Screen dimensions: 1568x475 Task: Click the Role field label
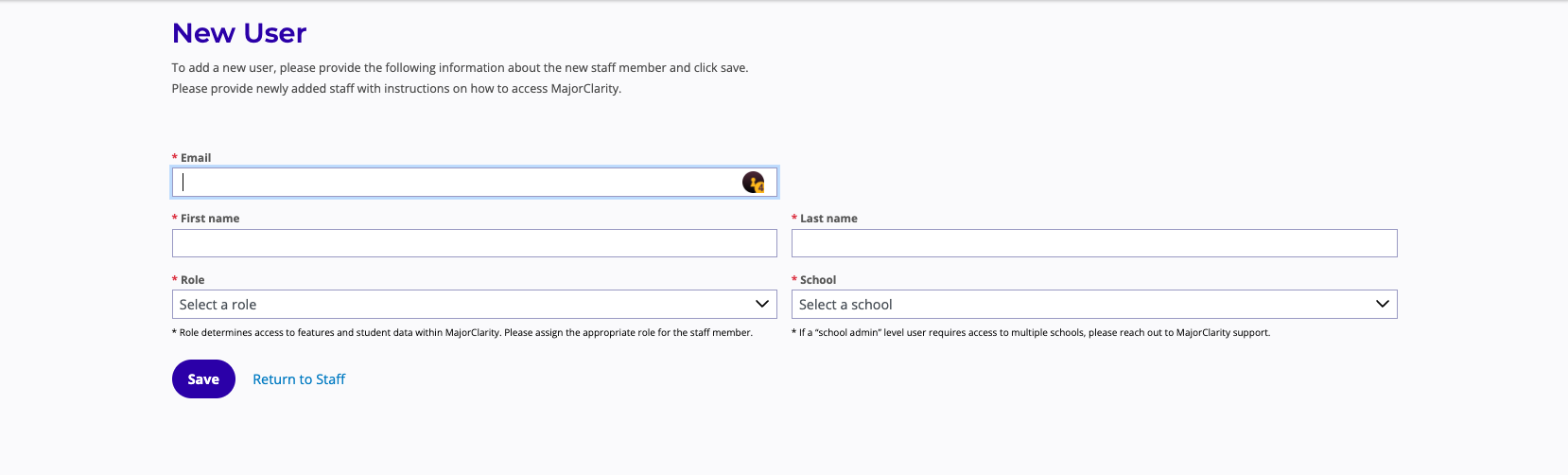(x=192, y=280)
